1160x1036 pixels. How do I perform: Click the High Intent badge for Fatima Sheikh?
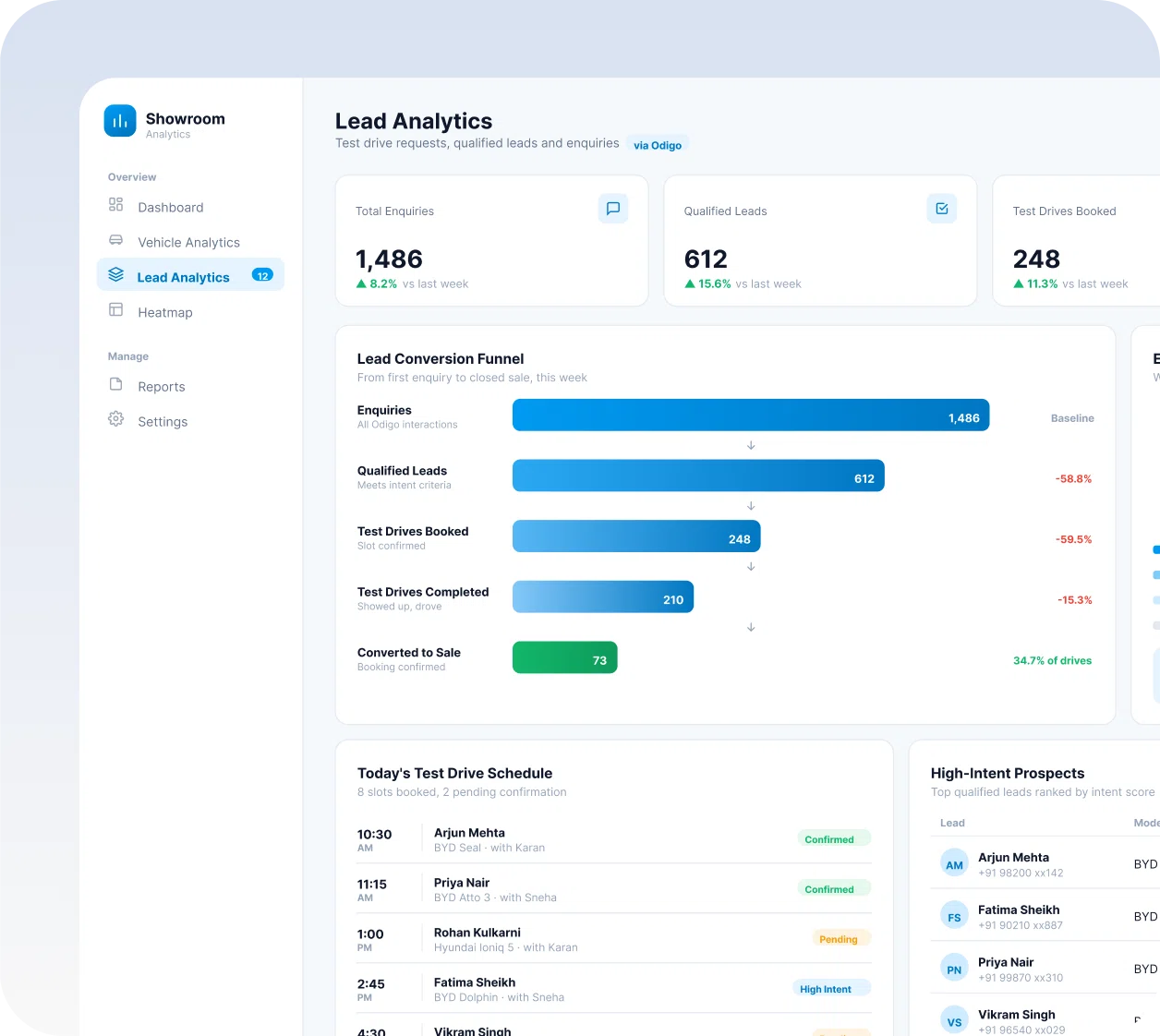pos(831,989)
